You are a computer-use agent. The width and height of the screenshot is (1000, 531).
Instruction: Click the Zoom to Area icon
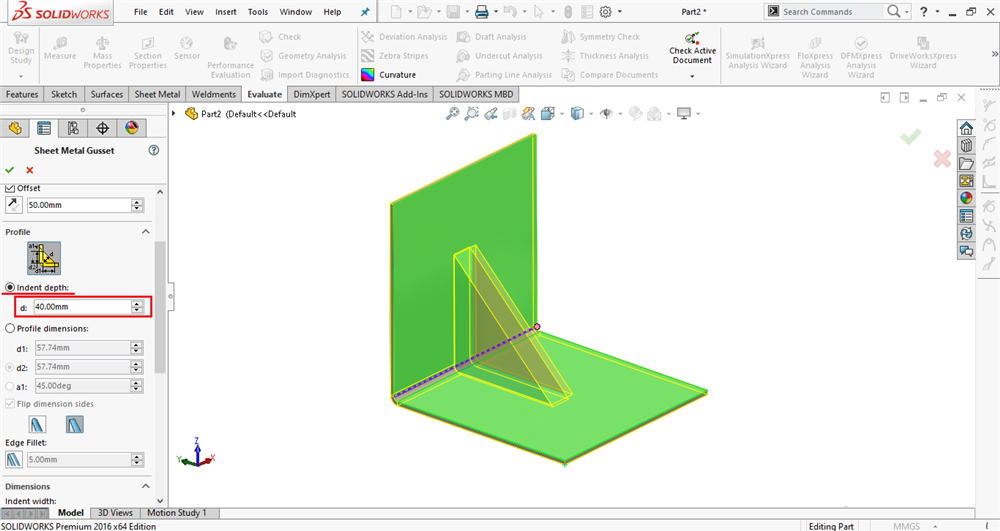[x=471, y=113]
